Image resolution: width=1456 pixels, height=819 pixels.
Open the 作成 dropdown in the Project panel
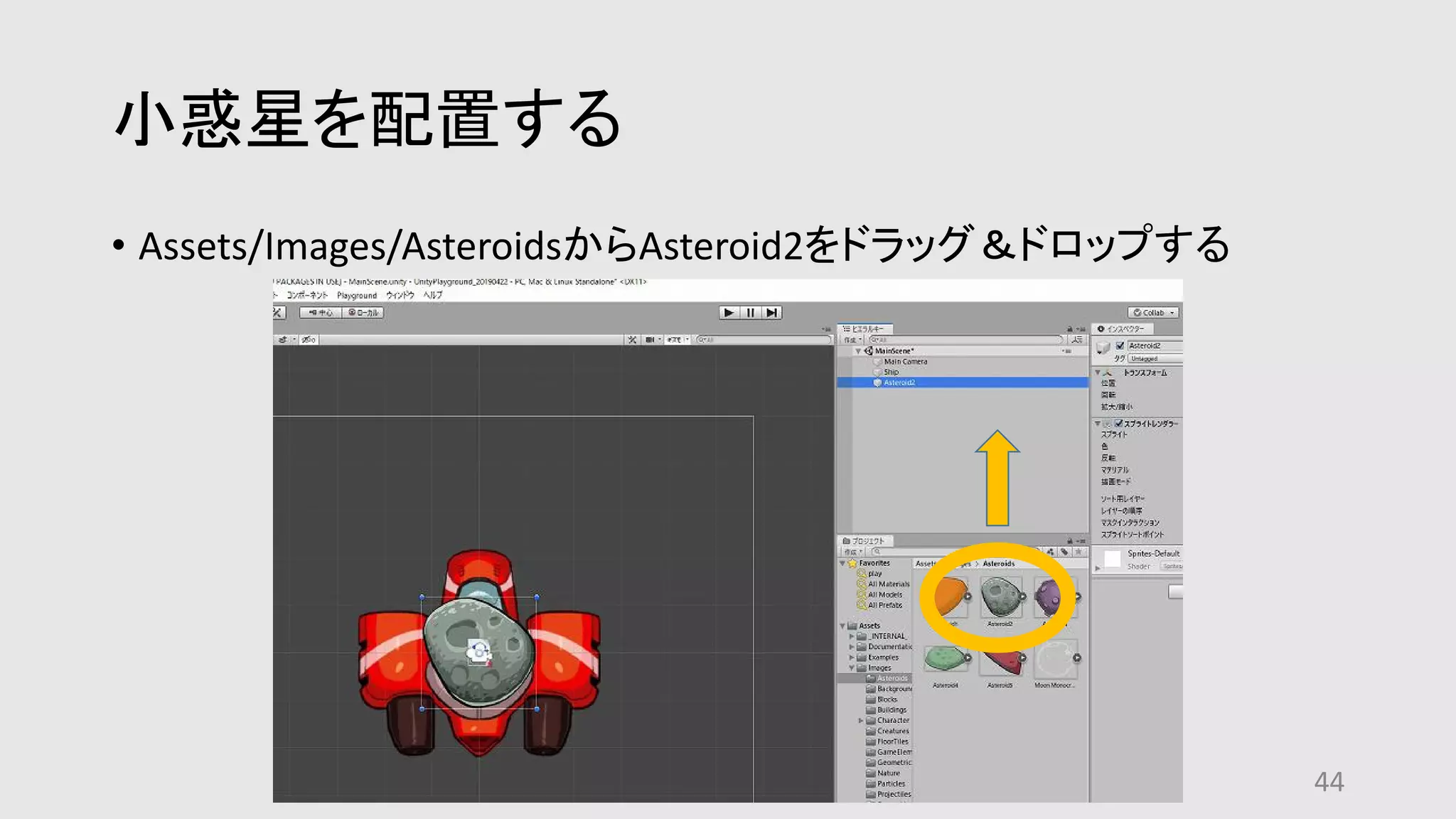pos(852,552)
